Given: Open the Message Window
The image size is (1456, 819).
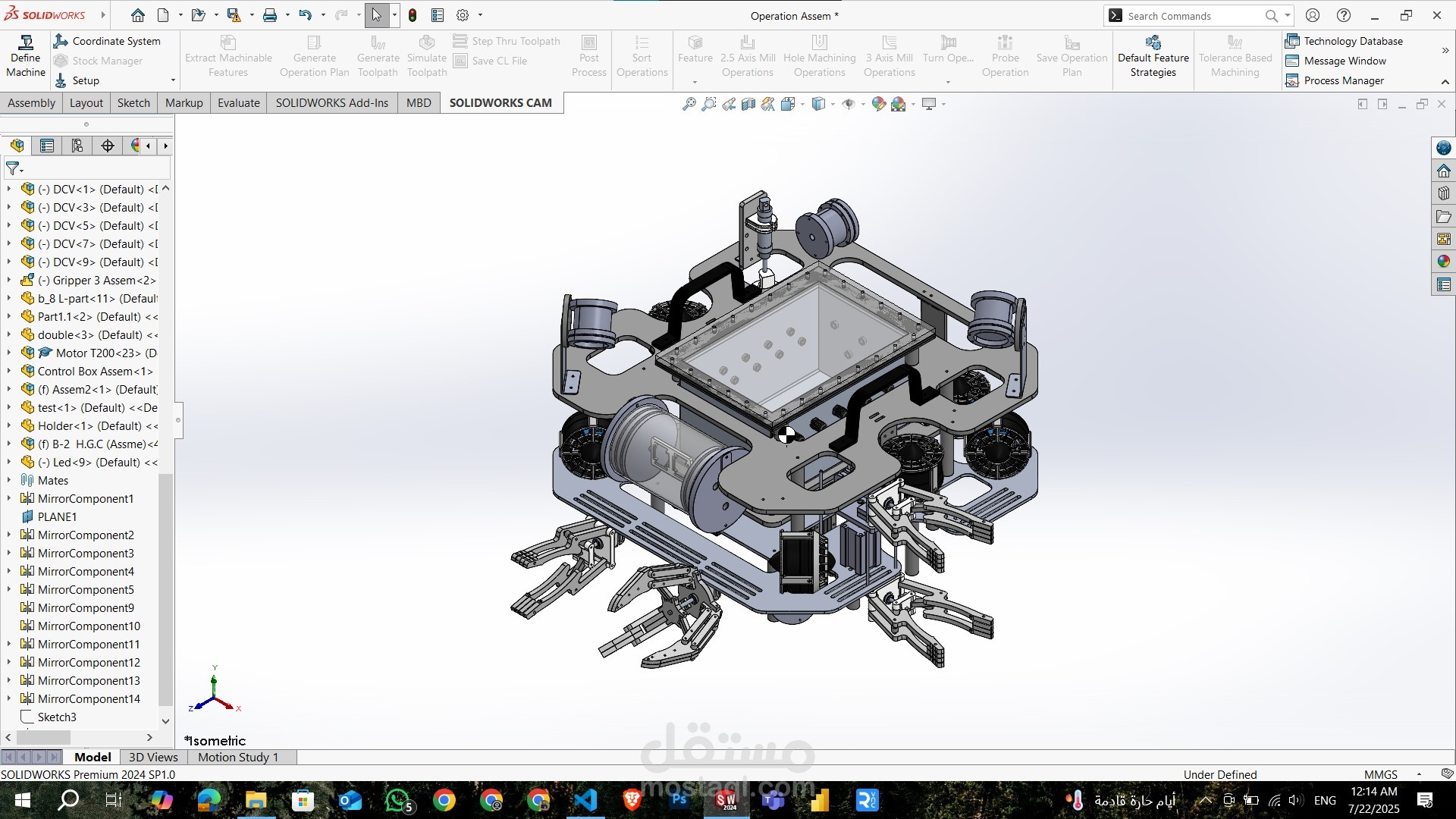Looking at the screenshot, I should click(x=1335, y=61).
